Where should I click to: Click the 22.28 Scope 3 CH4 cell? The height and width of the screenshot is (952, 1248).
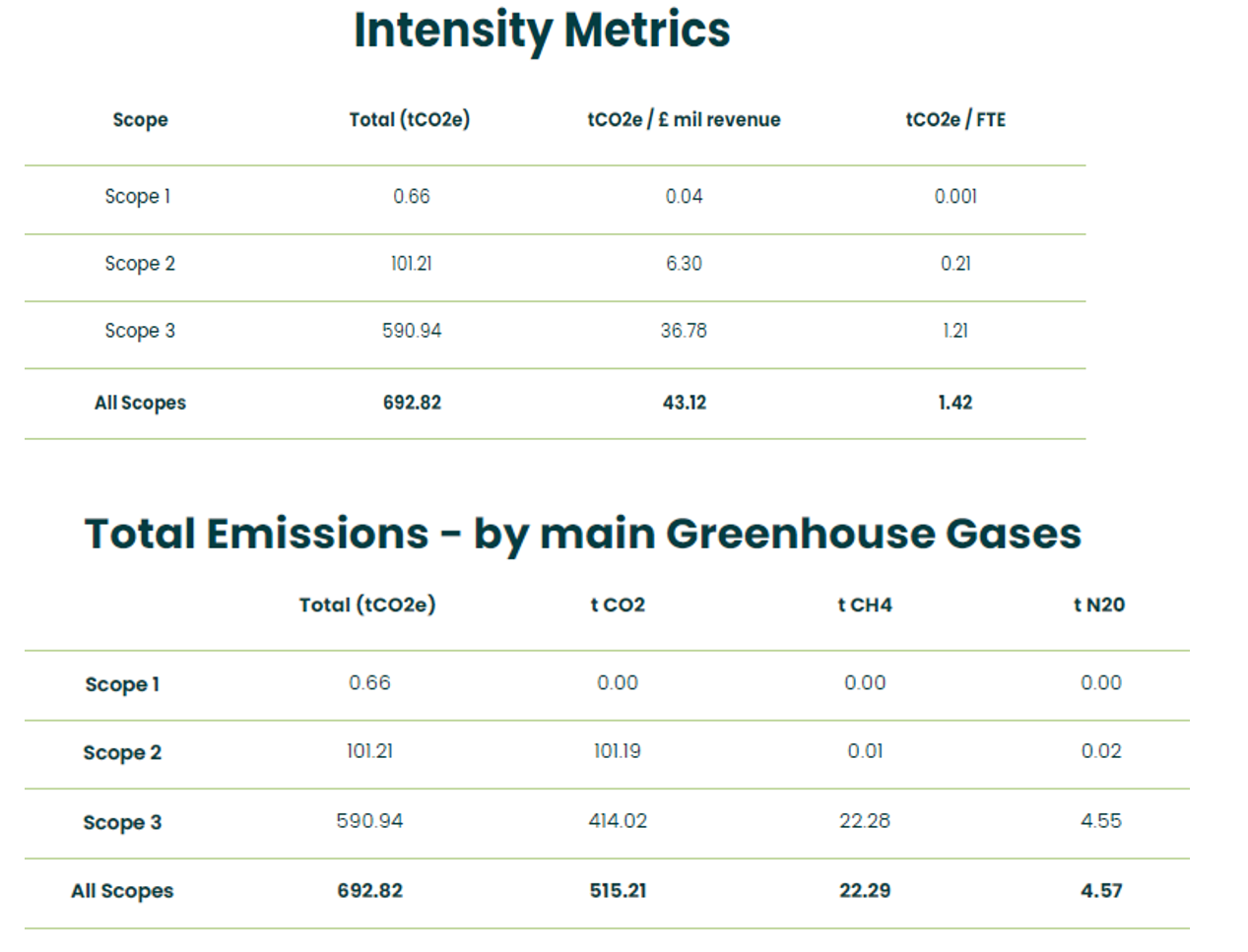(864, 821)
